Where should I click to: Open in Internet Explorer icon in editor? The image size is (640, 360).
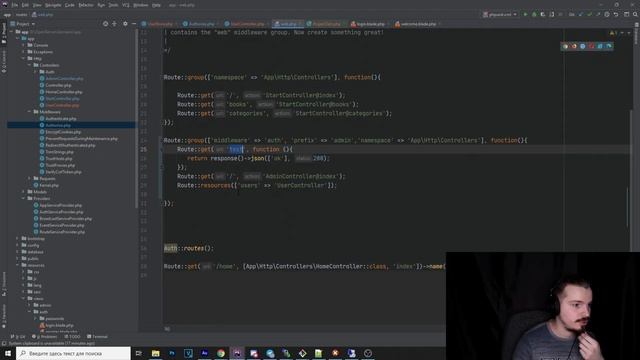[600, 46]
